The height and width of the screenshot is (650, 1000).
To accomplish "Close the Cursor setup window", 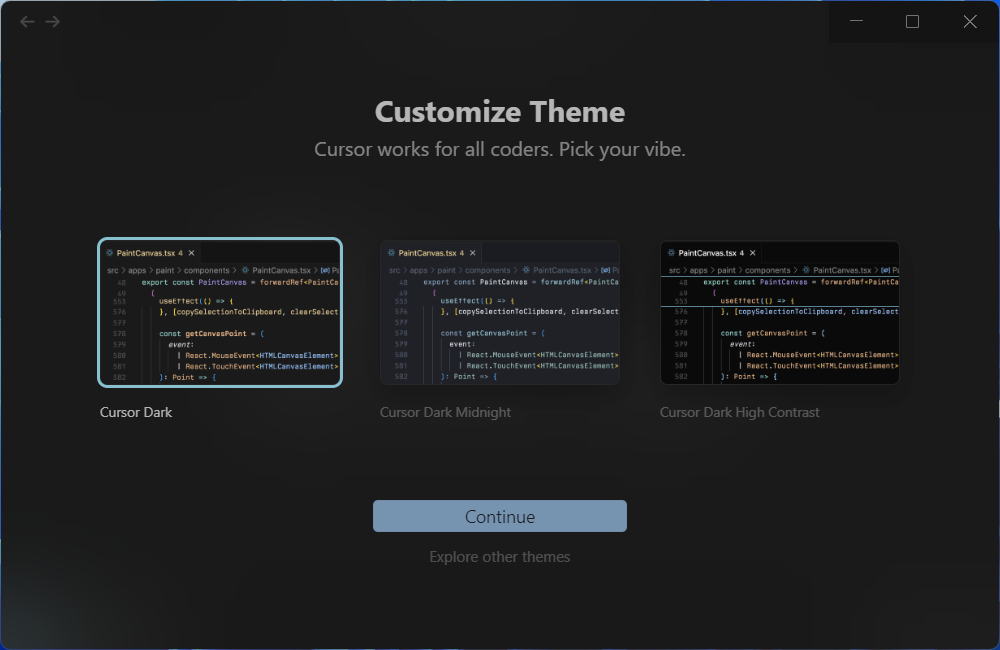I will click(970, 22).
